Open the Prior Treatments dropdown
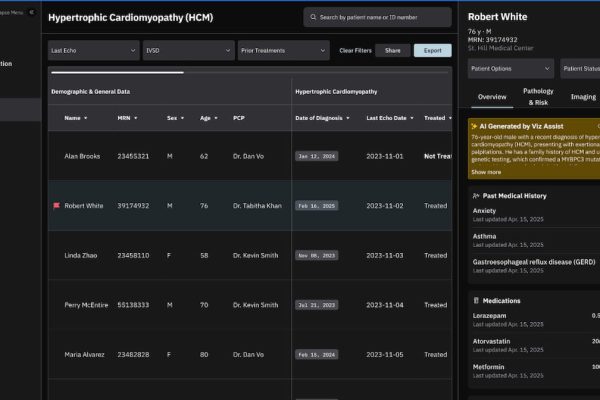Screen dimensions: 600x400 [x=283, y=50]
